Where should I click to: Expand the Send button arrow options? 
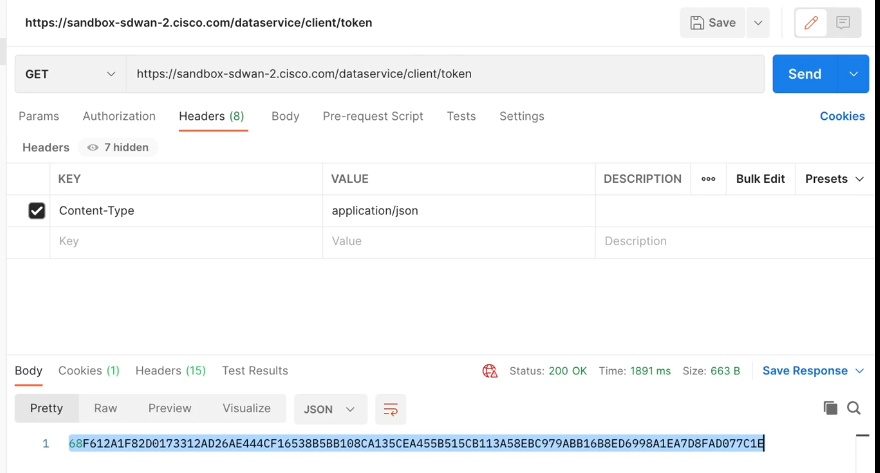[x=854, y=74]
